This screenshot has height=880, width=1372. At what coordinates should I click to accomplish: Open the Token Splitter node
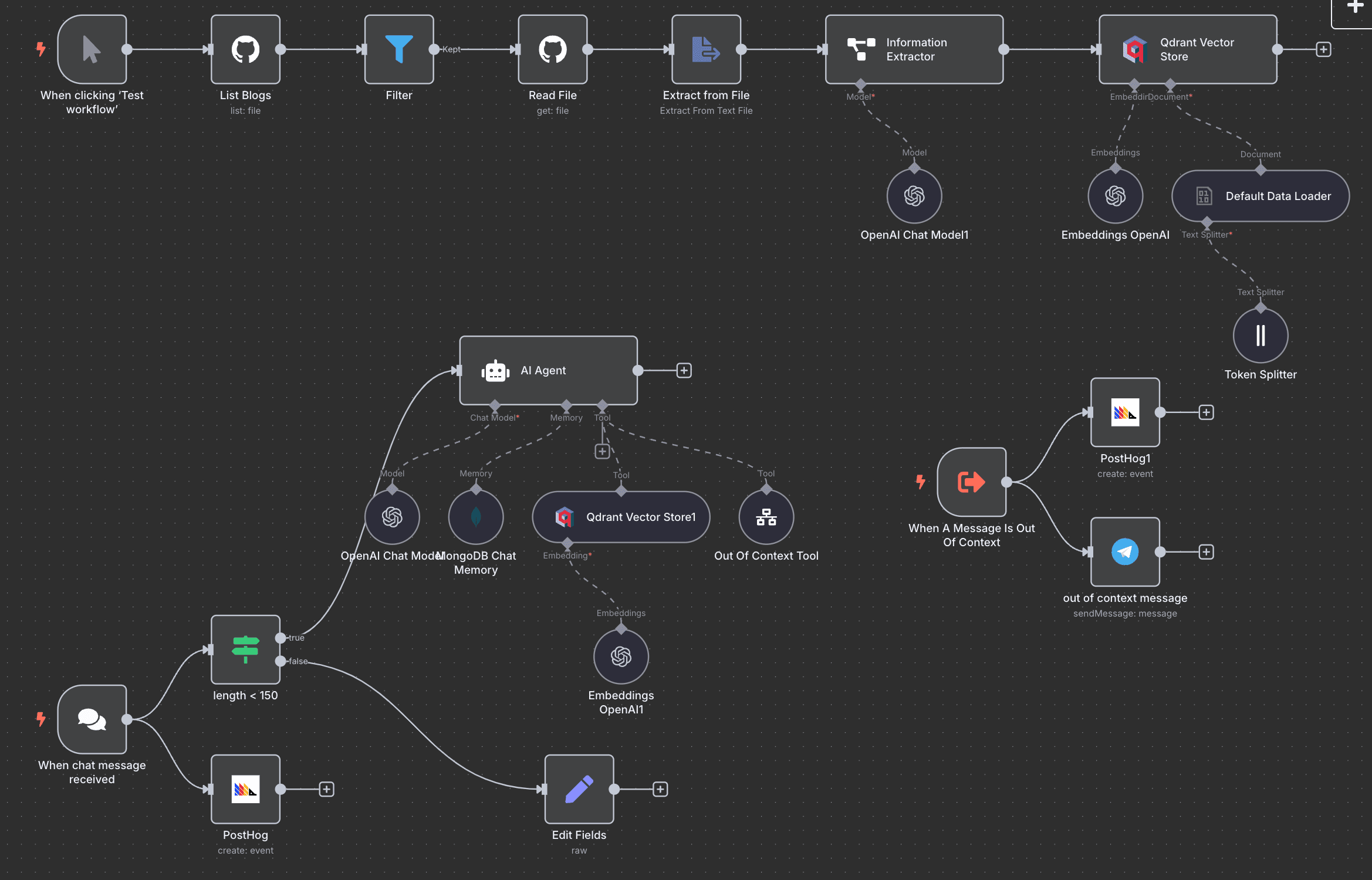coord(1261,336)
